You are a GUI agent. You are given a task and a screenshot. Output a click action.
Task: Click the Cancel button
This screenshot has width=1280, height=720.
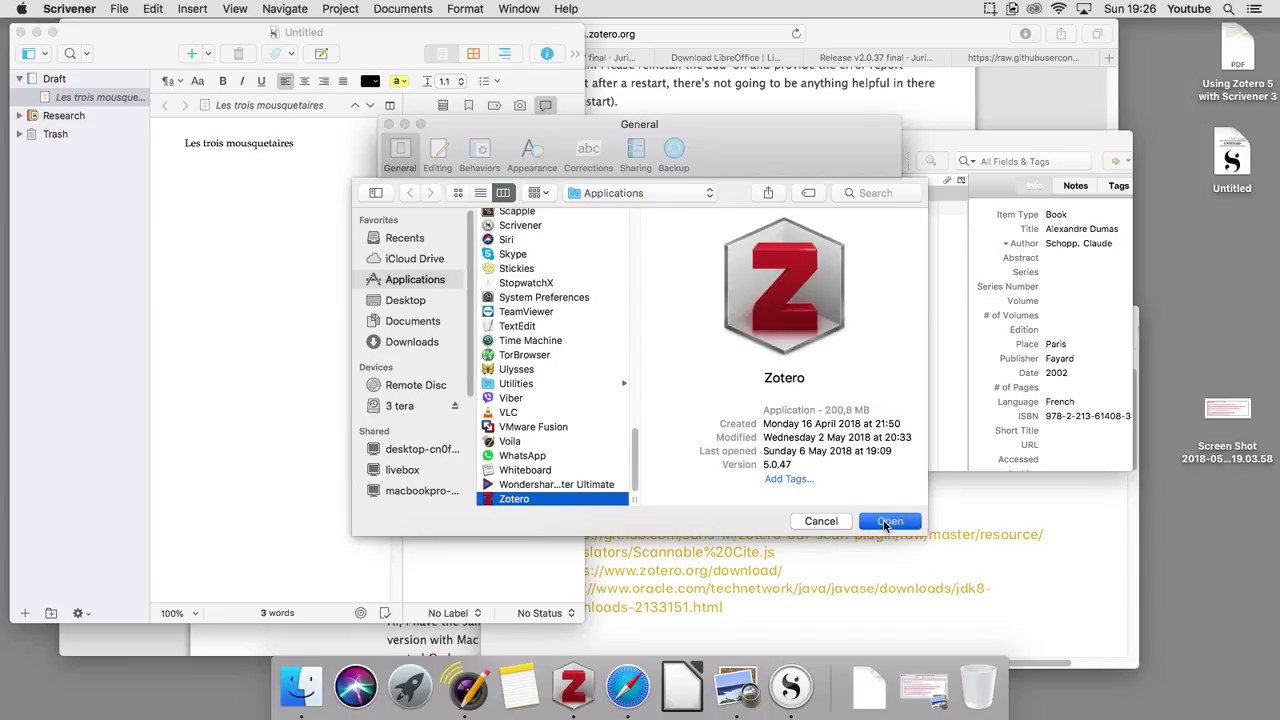point(821,521)
